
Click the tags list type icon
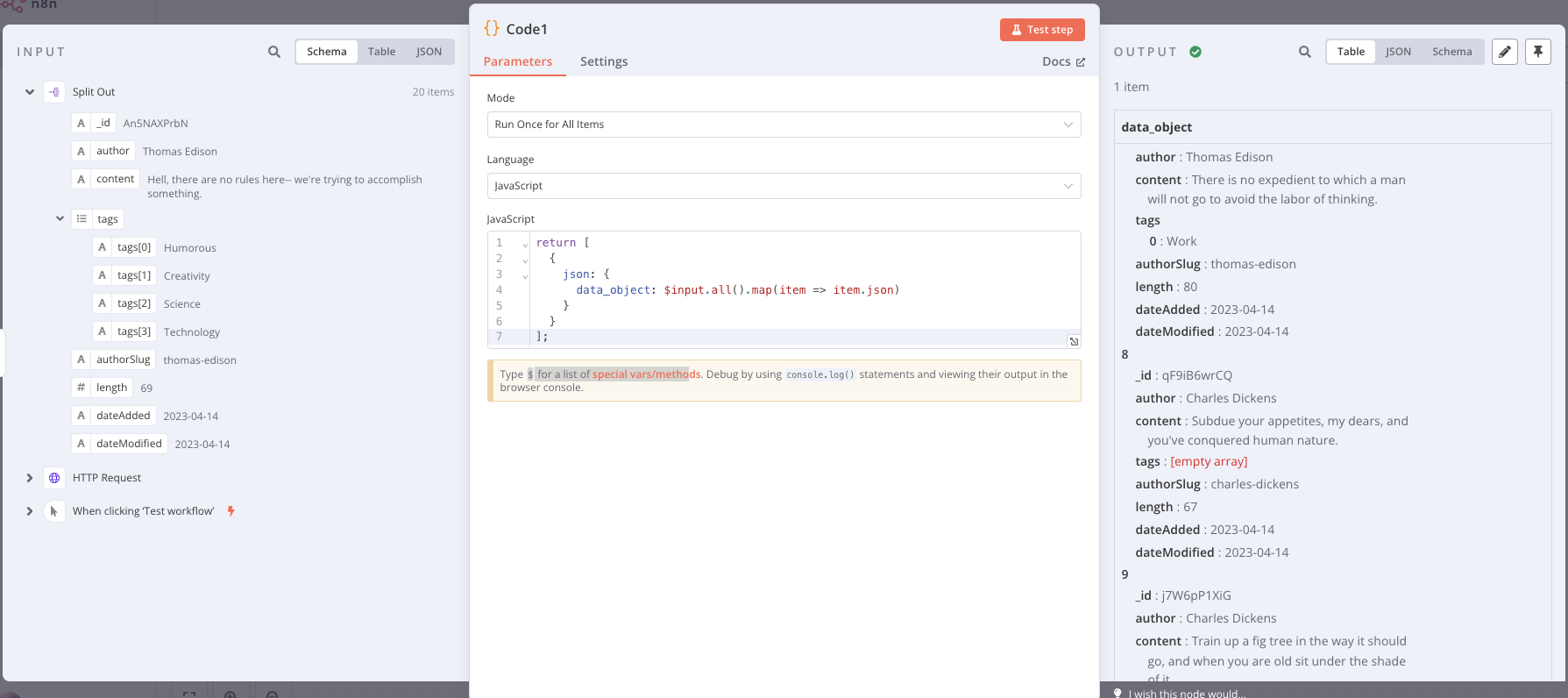(82, 219)
